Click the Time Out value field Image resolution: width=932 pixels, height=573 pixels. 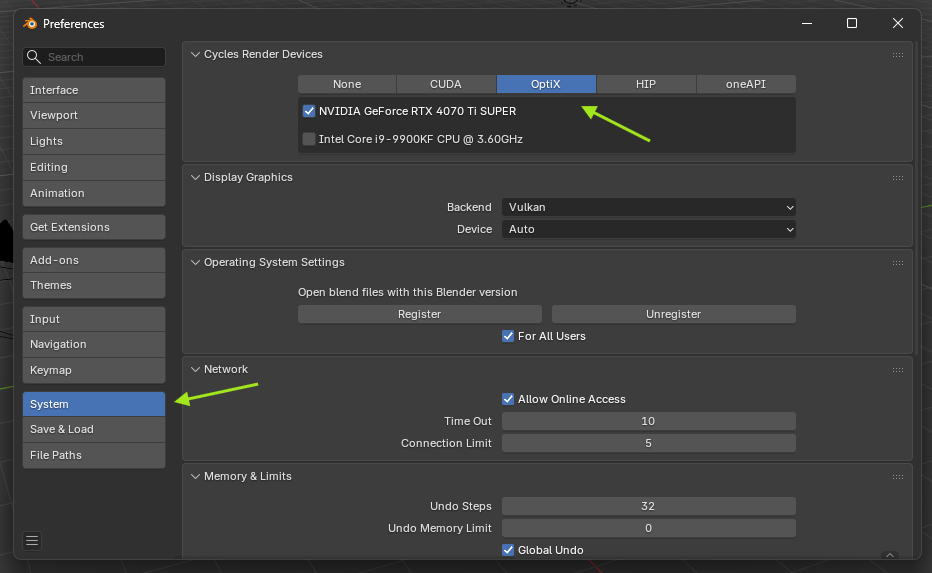tap(648, 421)
